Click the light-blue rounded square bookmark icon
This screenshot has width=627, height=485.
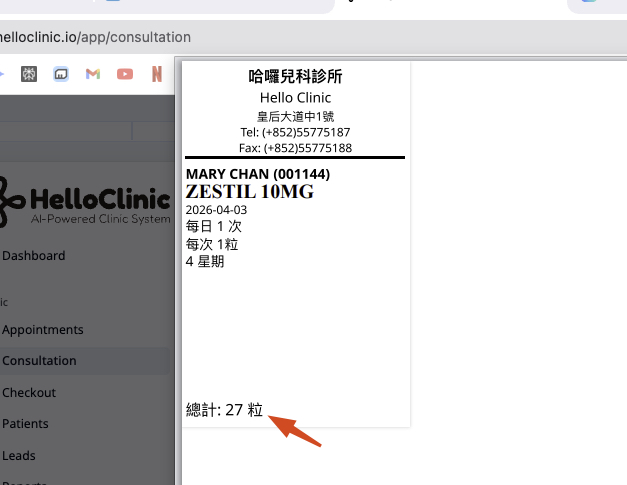pyautogui.click(x=61, y=74)
